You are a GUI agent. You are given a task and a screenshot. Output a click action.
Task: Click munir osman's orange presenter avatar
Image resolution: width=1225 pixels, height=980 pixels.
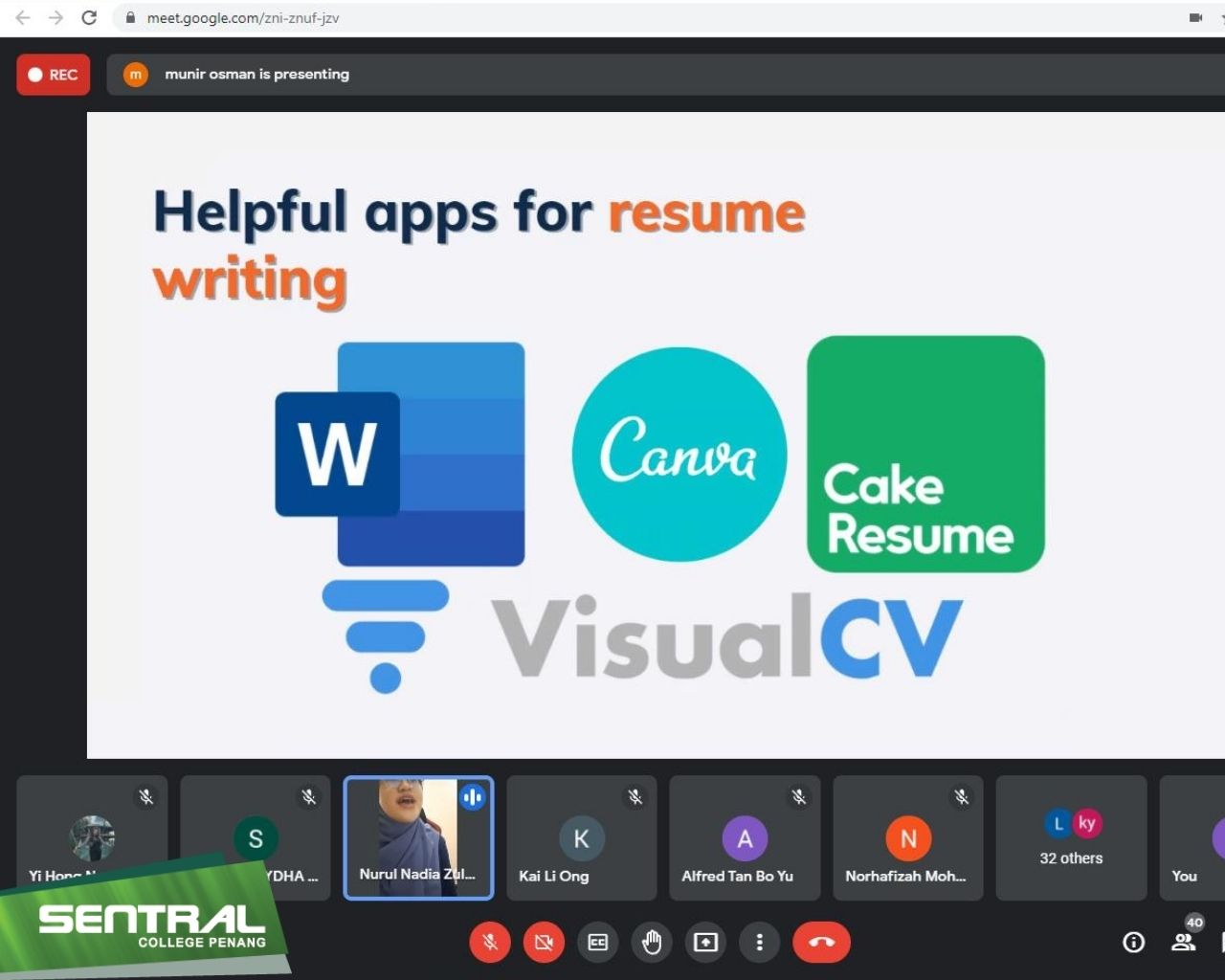point(136,75)
